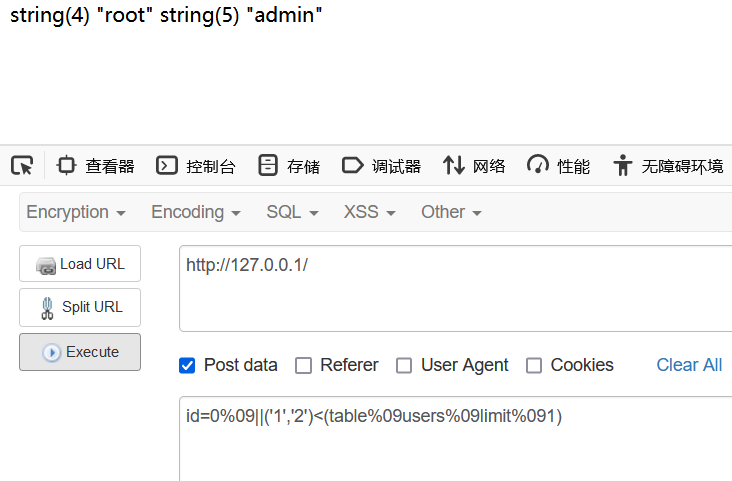The image size is (732, 481).
Task: Activate the element picker arrow icon
Action: click(x=22, y=165)
